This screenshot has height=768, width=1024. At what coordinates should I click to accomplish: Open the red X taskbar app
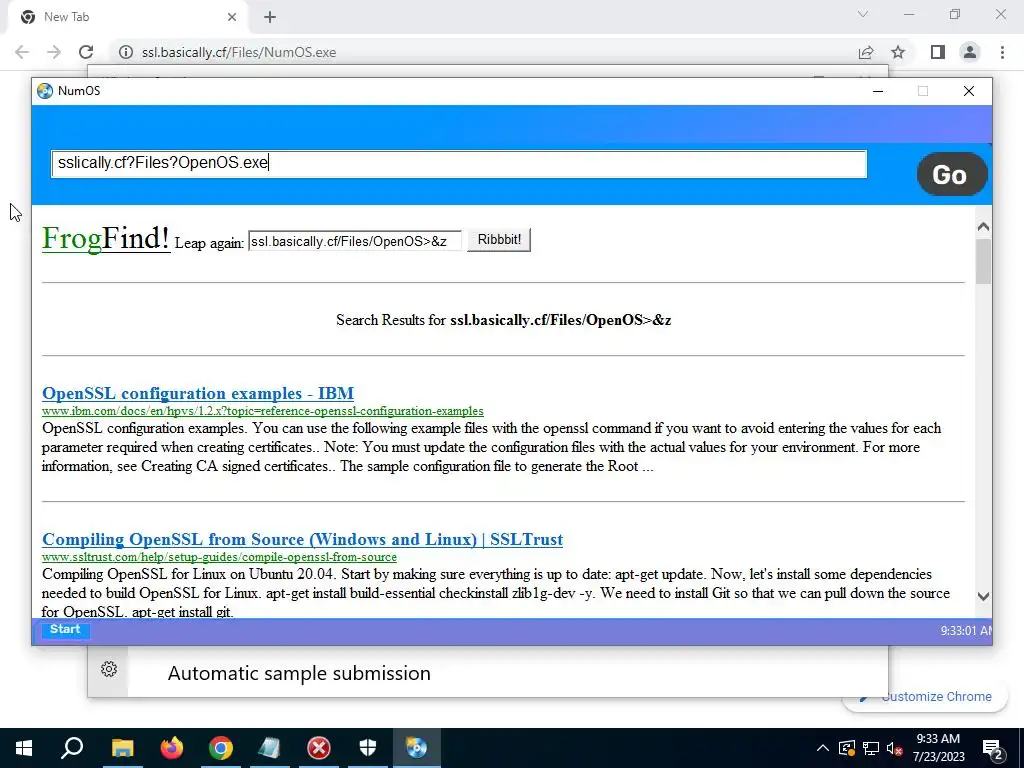(319, 748)
